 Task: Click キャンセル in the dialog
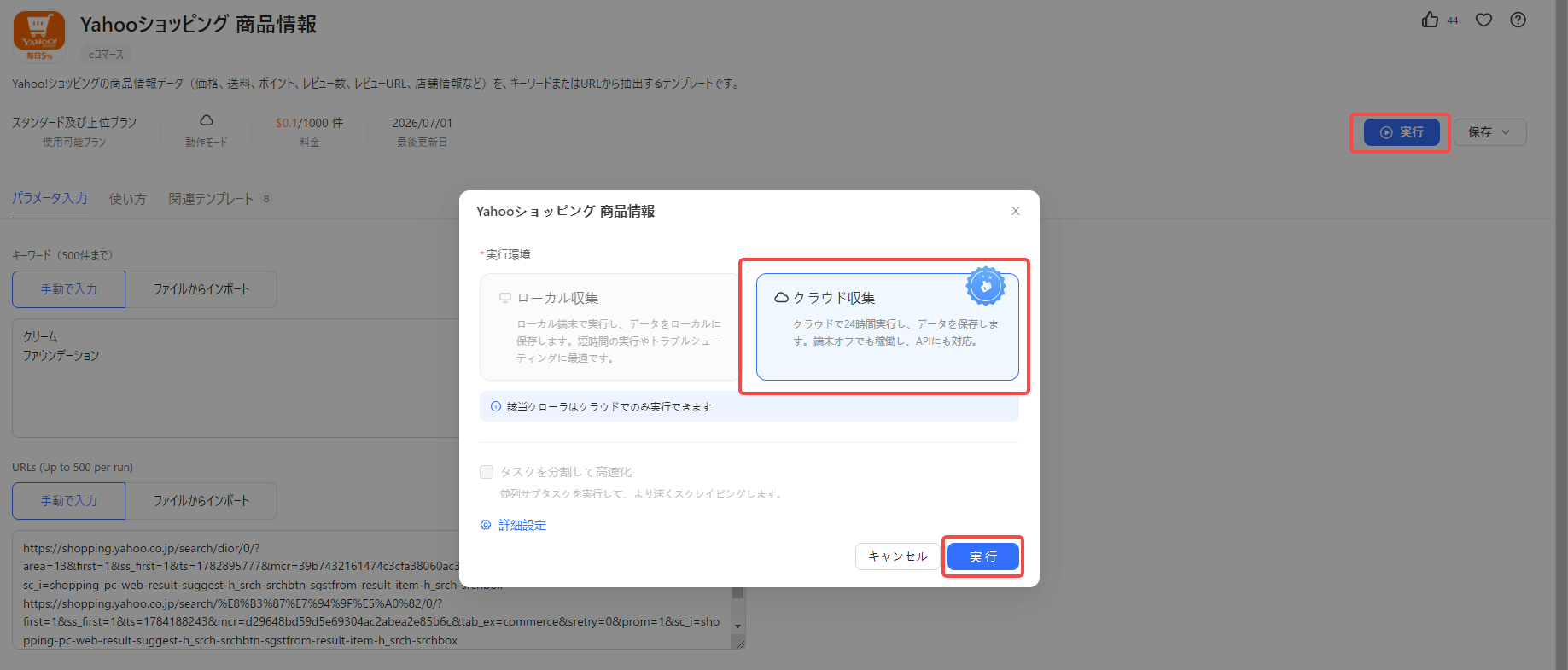pyautogui.click(x=898, y=556)
